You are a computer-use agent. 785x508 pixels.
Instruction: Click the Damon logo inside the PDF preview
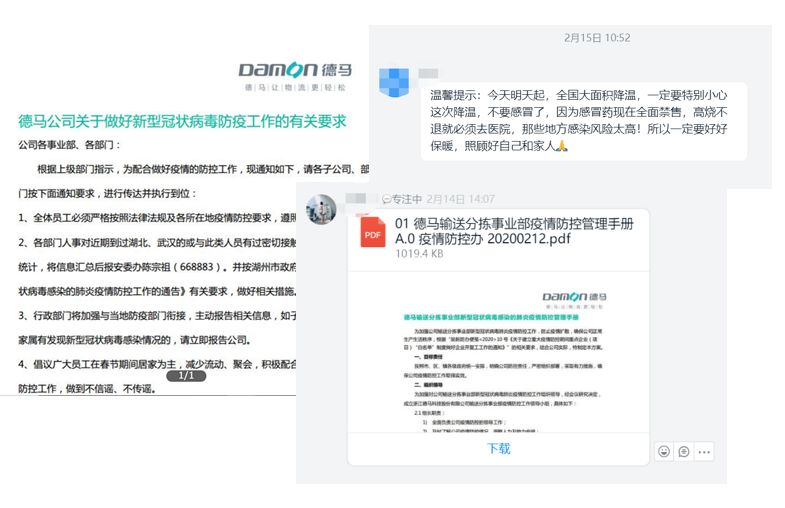[574, 297]
